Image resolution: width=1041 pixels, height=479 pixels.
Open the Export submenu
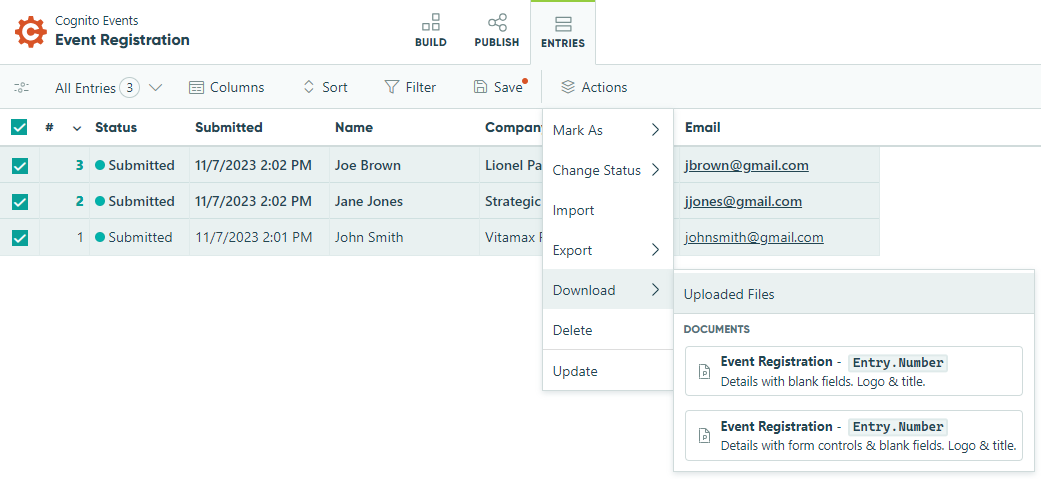tap(608, 250)
